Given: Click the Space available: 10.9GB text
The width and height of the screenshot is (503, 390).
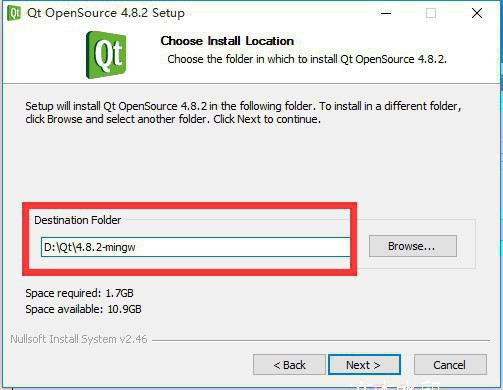Looking at the screenshot, I should point(83,309).
